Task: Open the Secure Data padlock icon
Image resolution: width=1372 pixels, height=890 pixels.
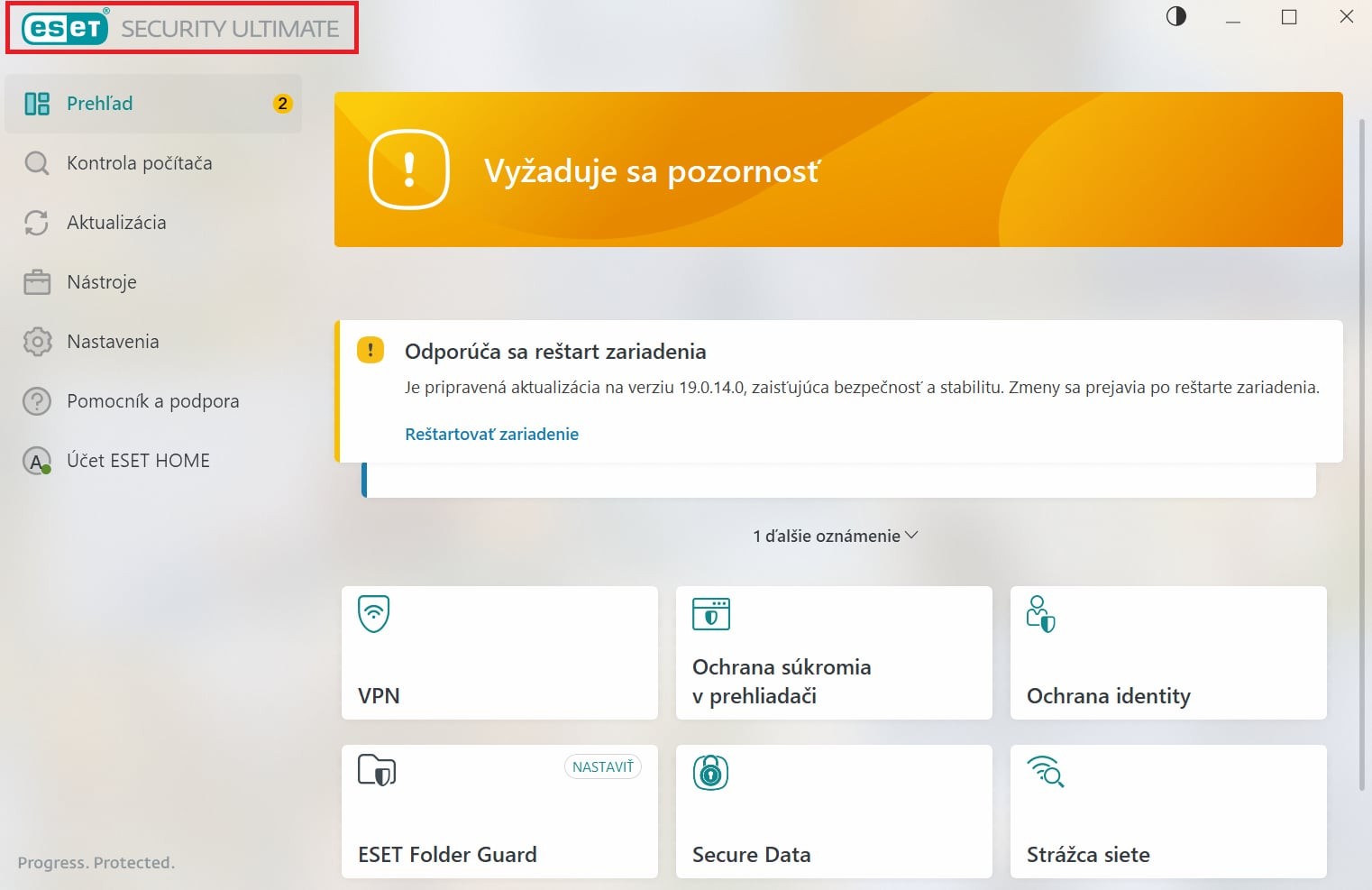Action: click(710, 773)
